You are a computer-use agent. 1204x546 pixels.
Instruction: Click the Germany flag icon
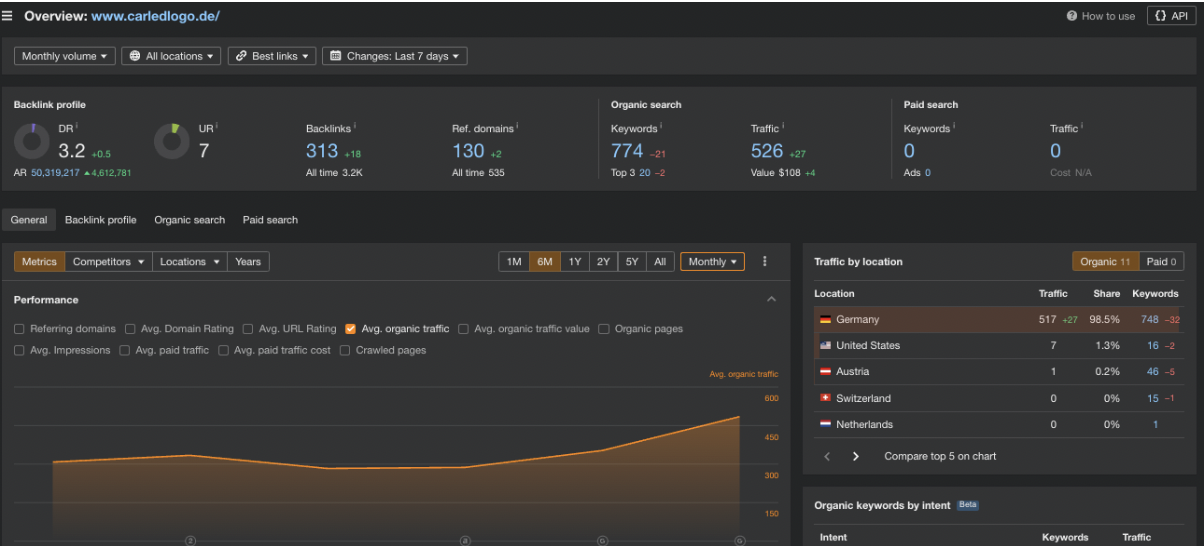point(825,320)
